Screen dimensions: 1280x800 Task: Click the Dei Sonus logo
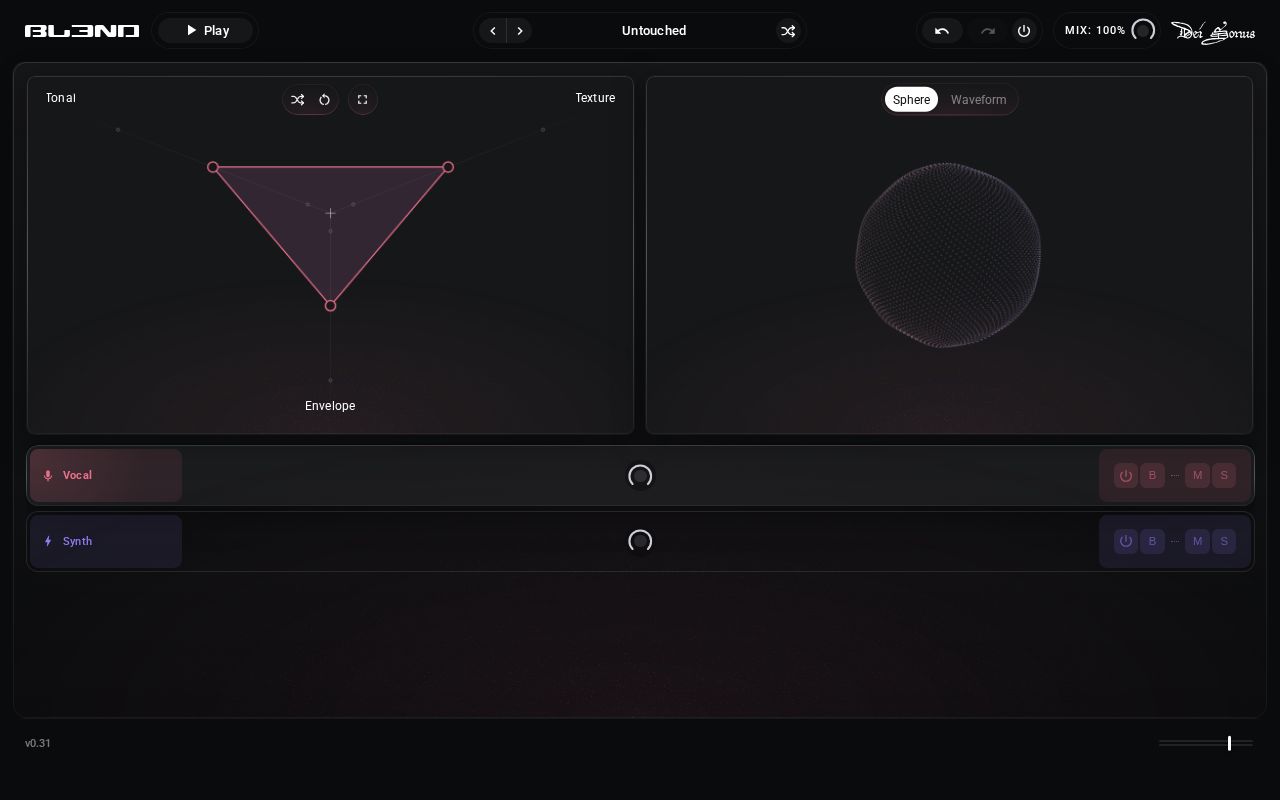coord(1213,32)
